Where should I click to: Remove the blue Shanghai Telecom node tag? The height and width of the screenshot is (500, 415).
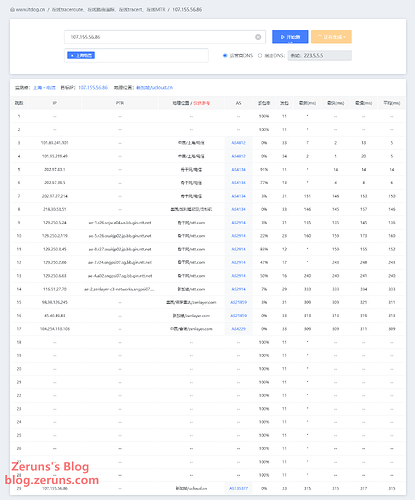click(72, 55)
